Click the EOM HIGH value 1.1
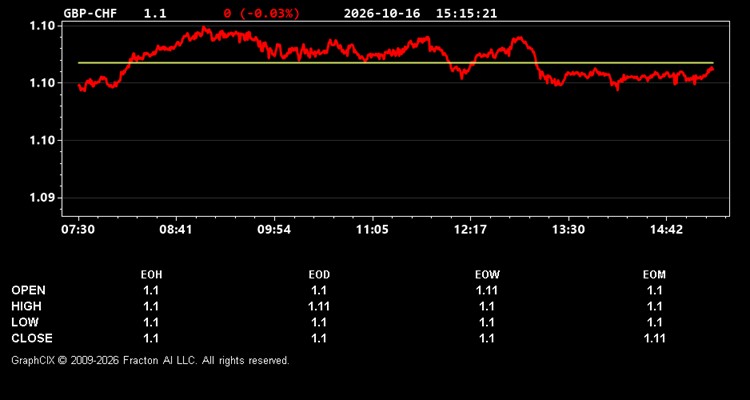Viewport: 750px width, 400px height. click(654, 306)
